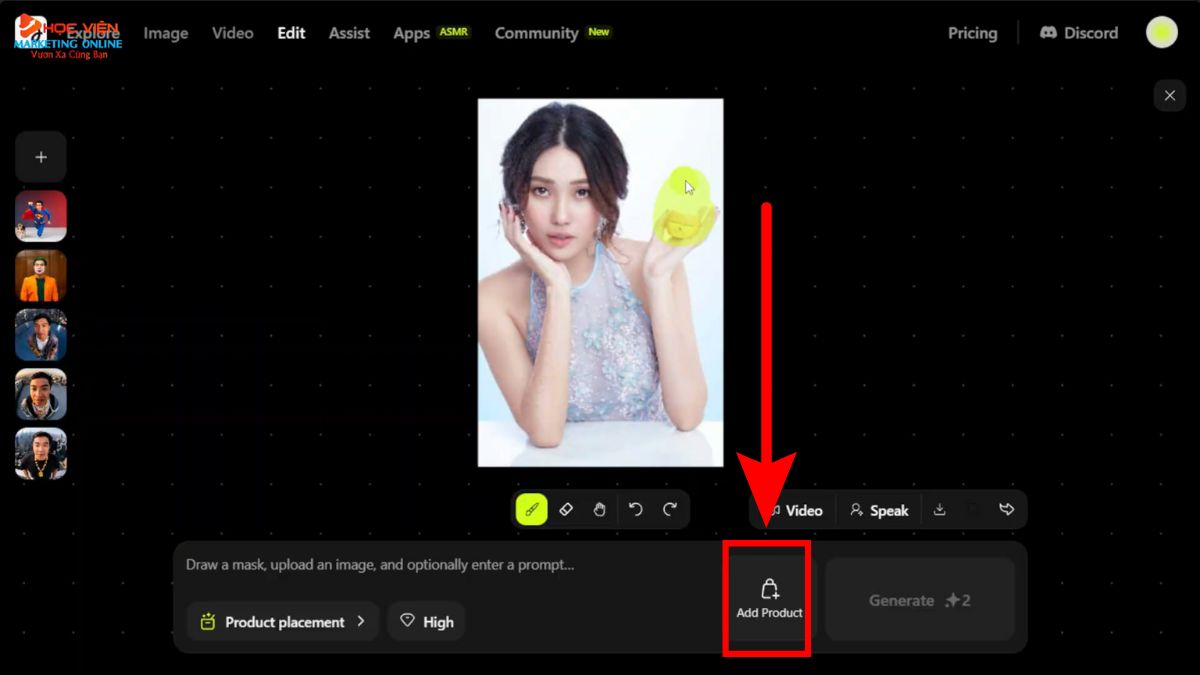
Task: Activate the hand pan tool
Action: [599, 509]
